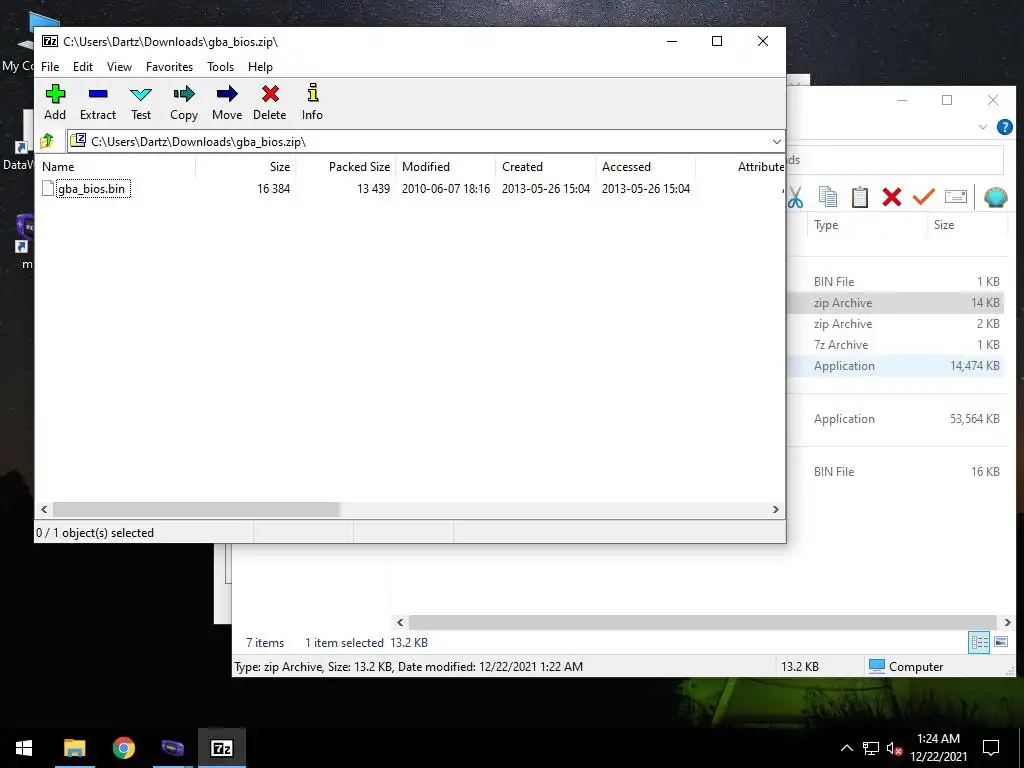Click the 7-Zip horizontal scrollbar thumb

(196, 509)
